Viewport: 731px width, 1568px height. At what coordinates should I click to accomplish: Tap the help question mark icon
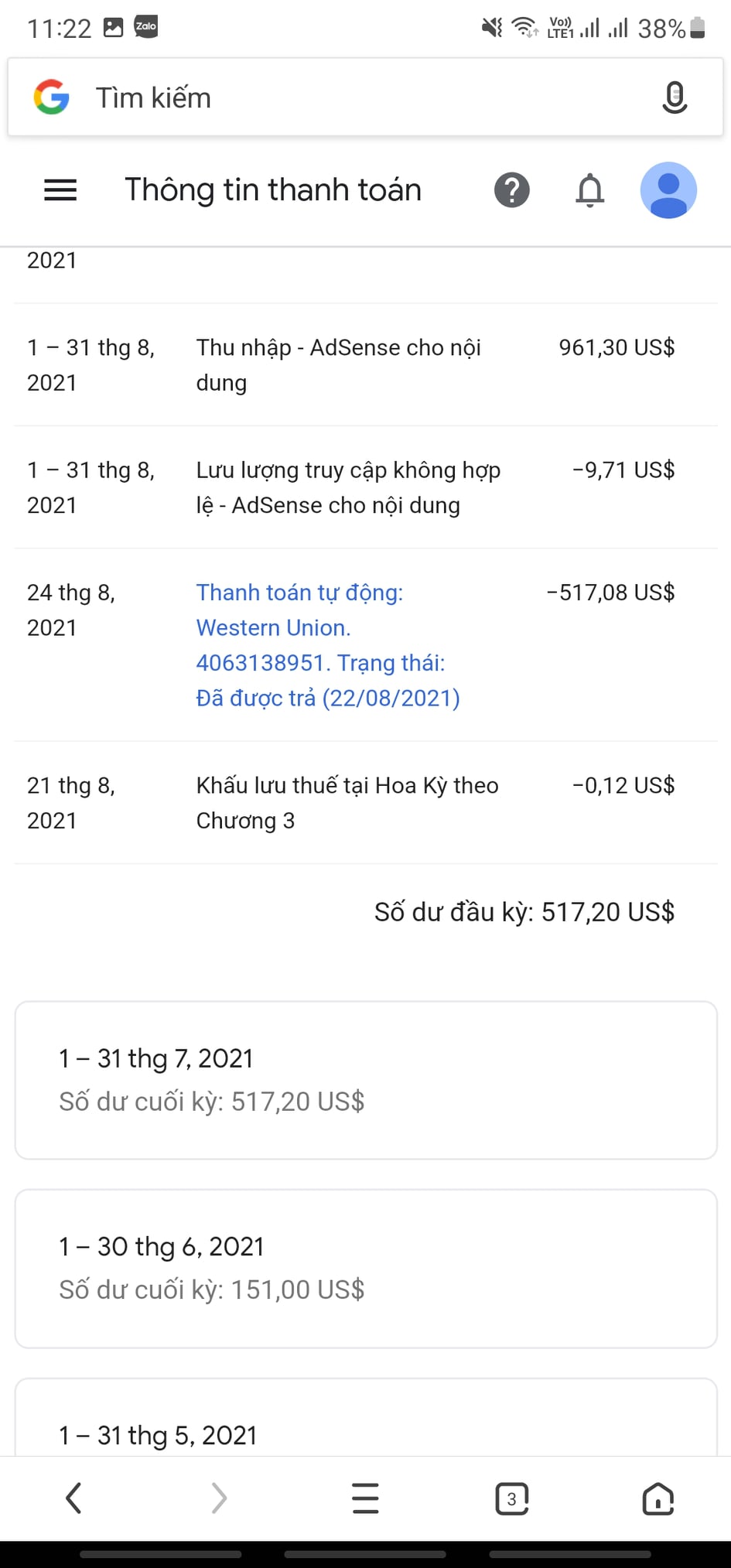511,190
